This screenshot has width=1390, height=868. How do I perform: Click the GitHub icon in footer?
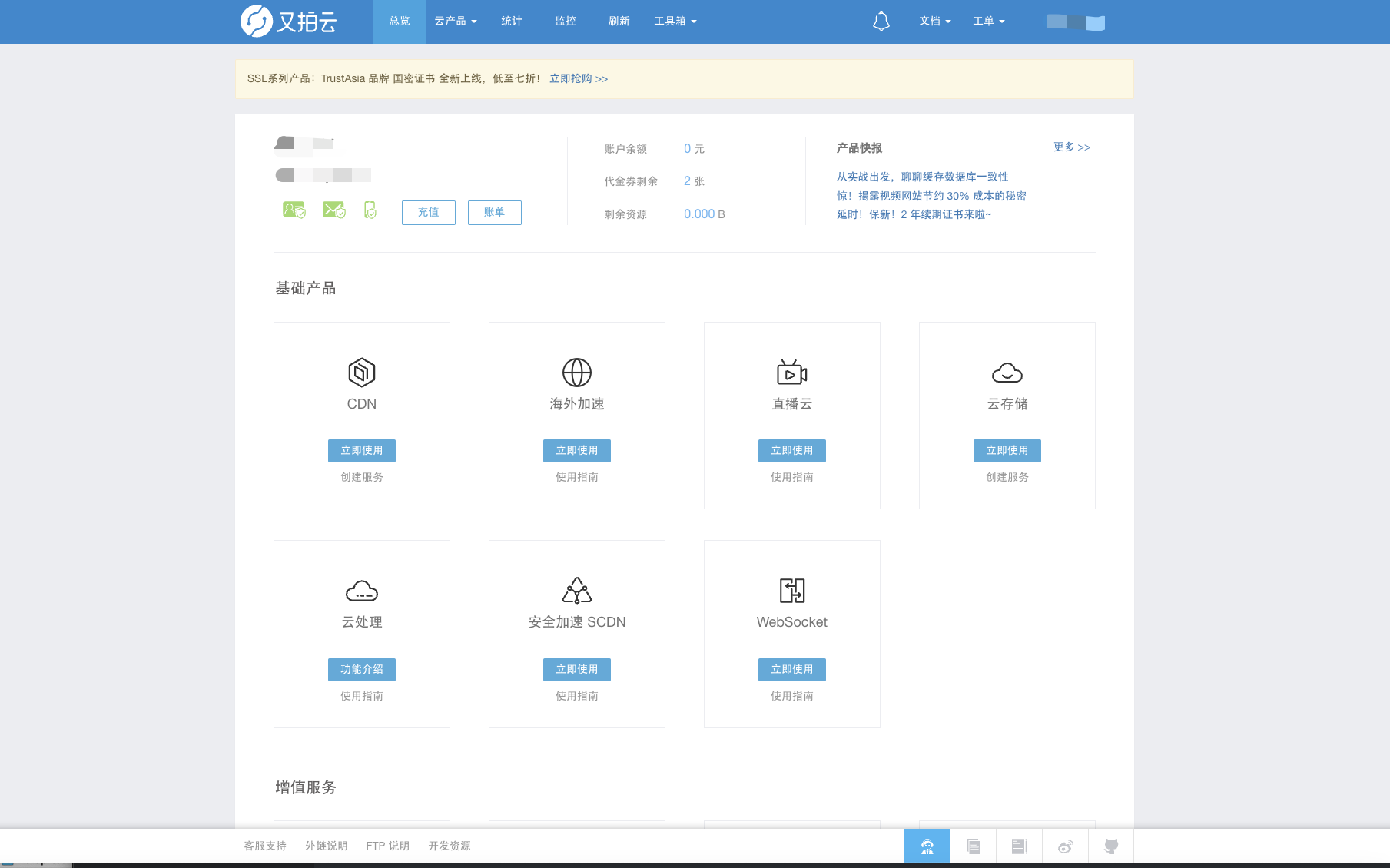click(1111, 846)
